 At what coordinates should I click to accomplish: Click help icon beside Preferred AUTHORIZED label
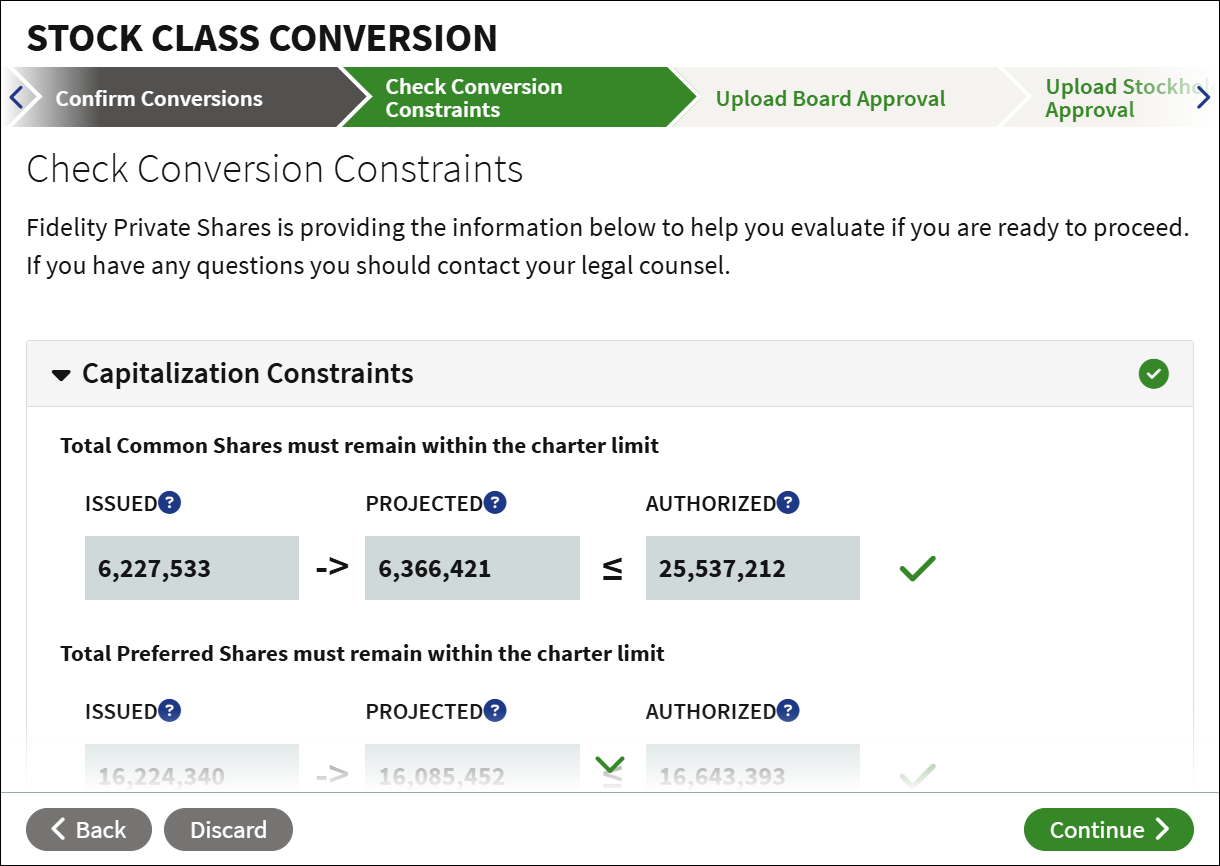pos(788,711)
